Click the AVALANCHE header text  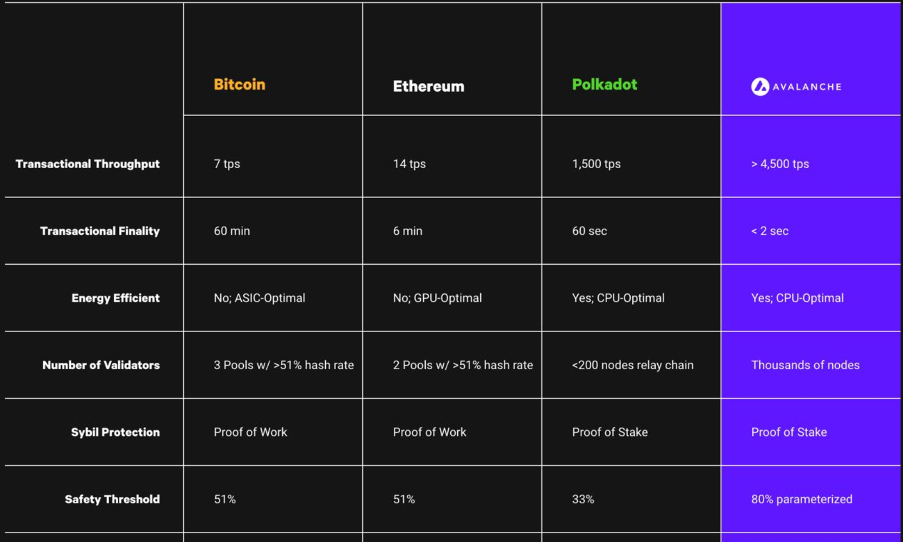tap(807, 87)
